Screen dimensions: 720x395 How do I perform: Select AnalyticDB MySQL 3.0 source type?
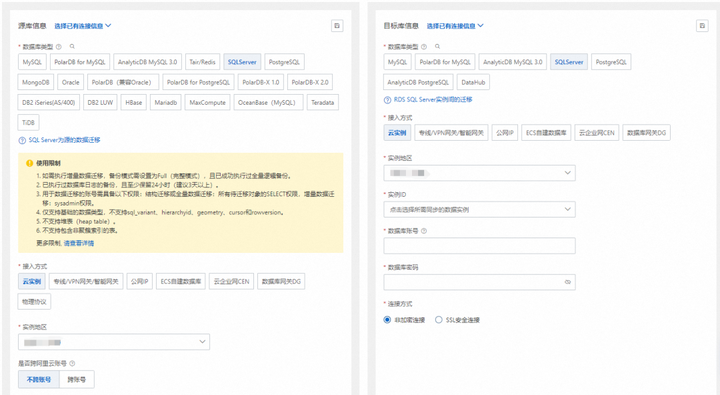147,62
